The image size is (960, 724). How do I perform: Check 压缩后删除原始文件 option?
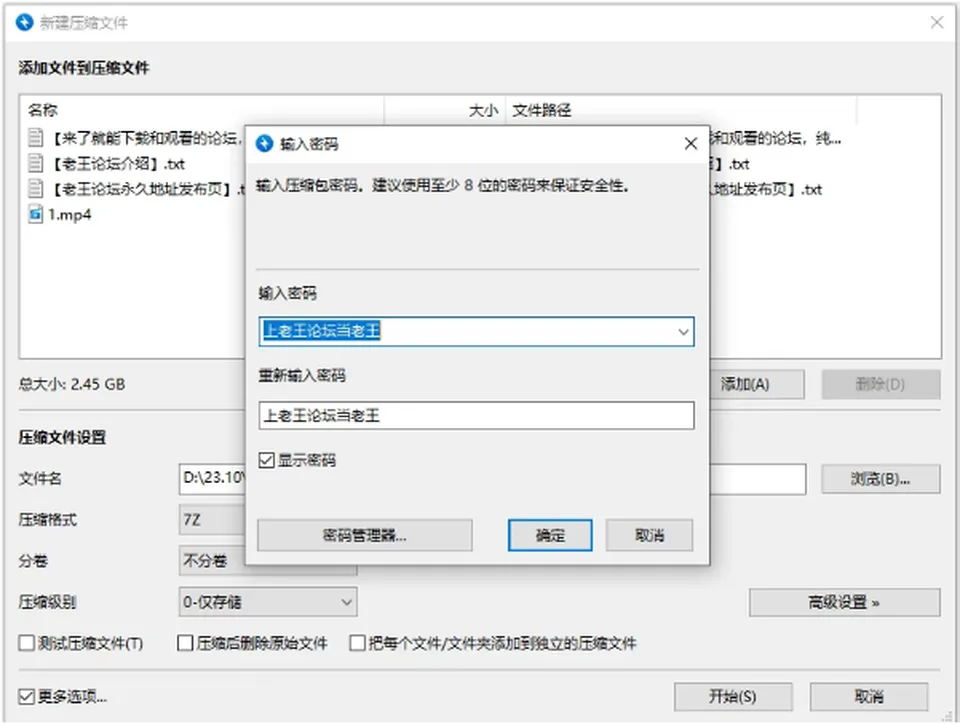point(185,643)
